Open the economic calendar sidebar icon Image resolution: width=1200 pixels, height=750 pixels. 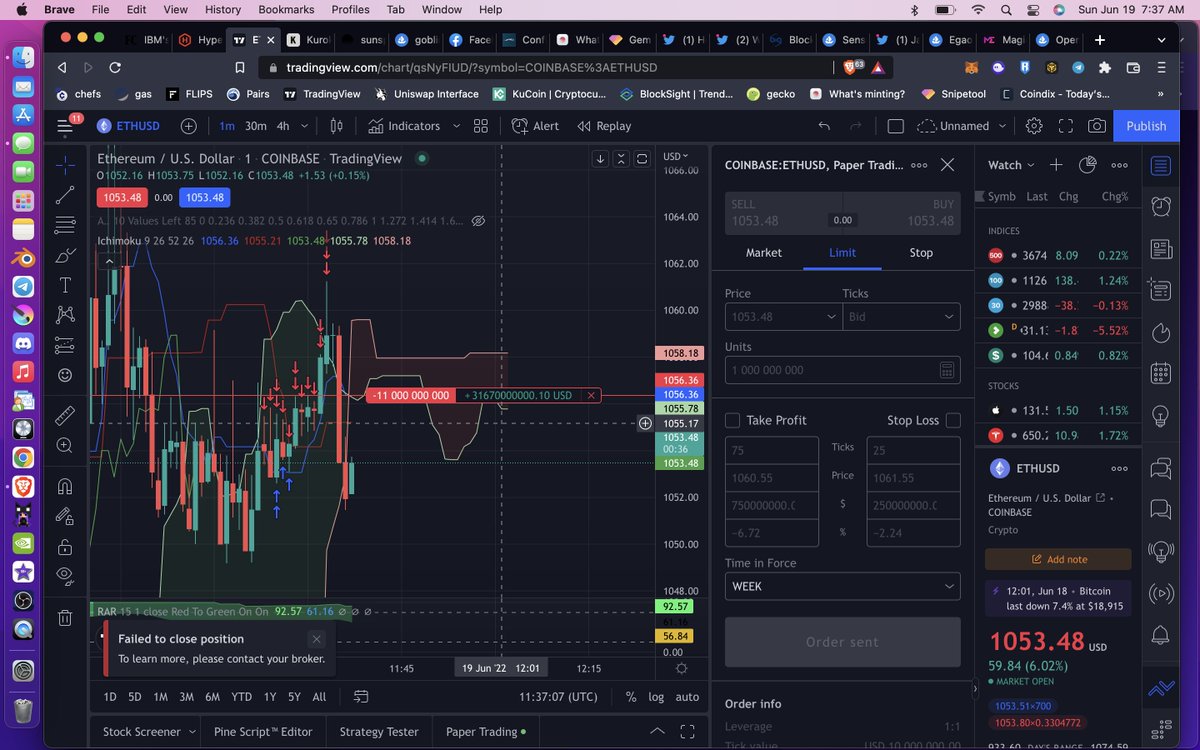1160,374
